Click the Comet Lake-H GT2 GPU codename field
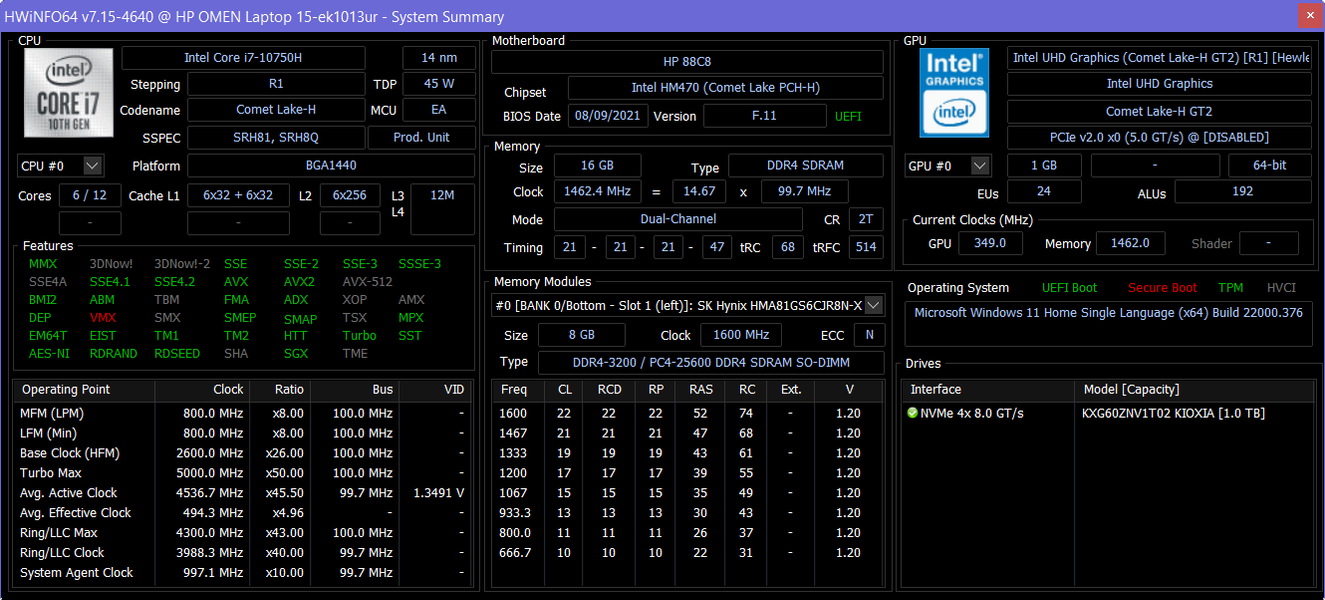The image size is (1325, 600). click(x=1159, y=111)
